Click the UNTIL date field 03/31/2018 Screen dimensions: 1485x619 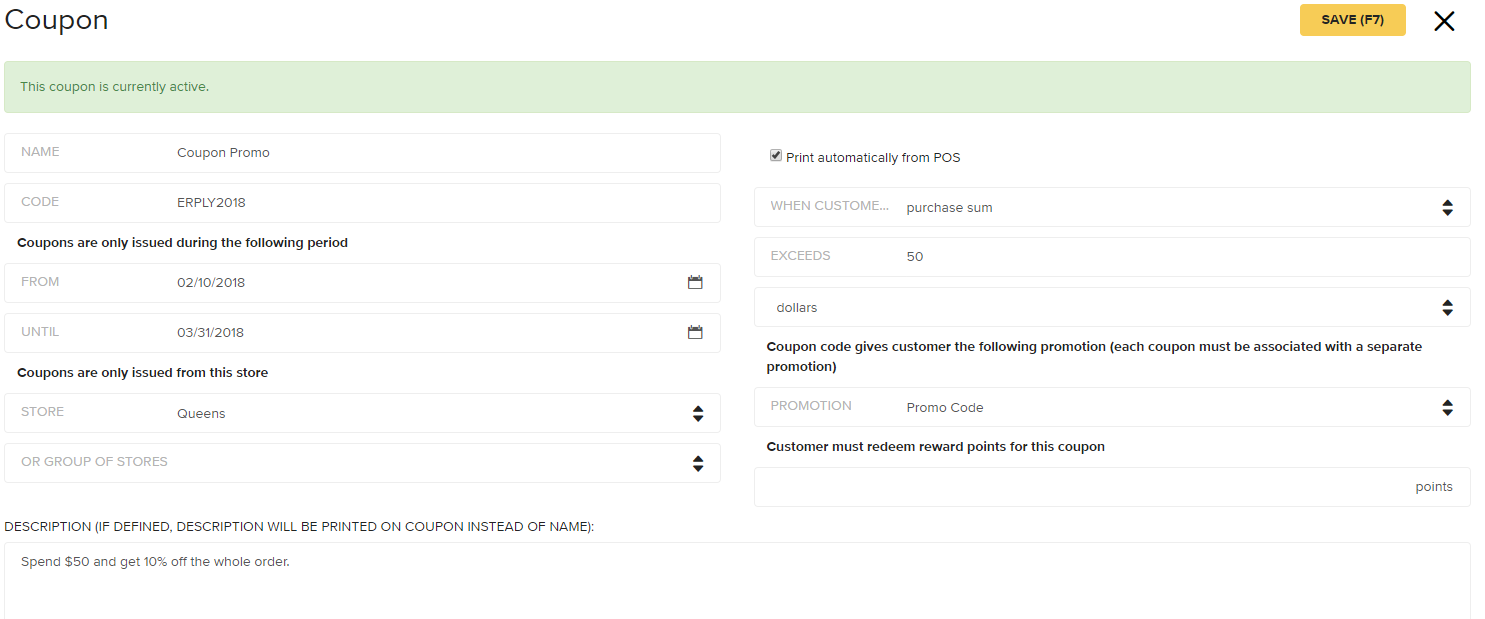[x=362, y=333]
